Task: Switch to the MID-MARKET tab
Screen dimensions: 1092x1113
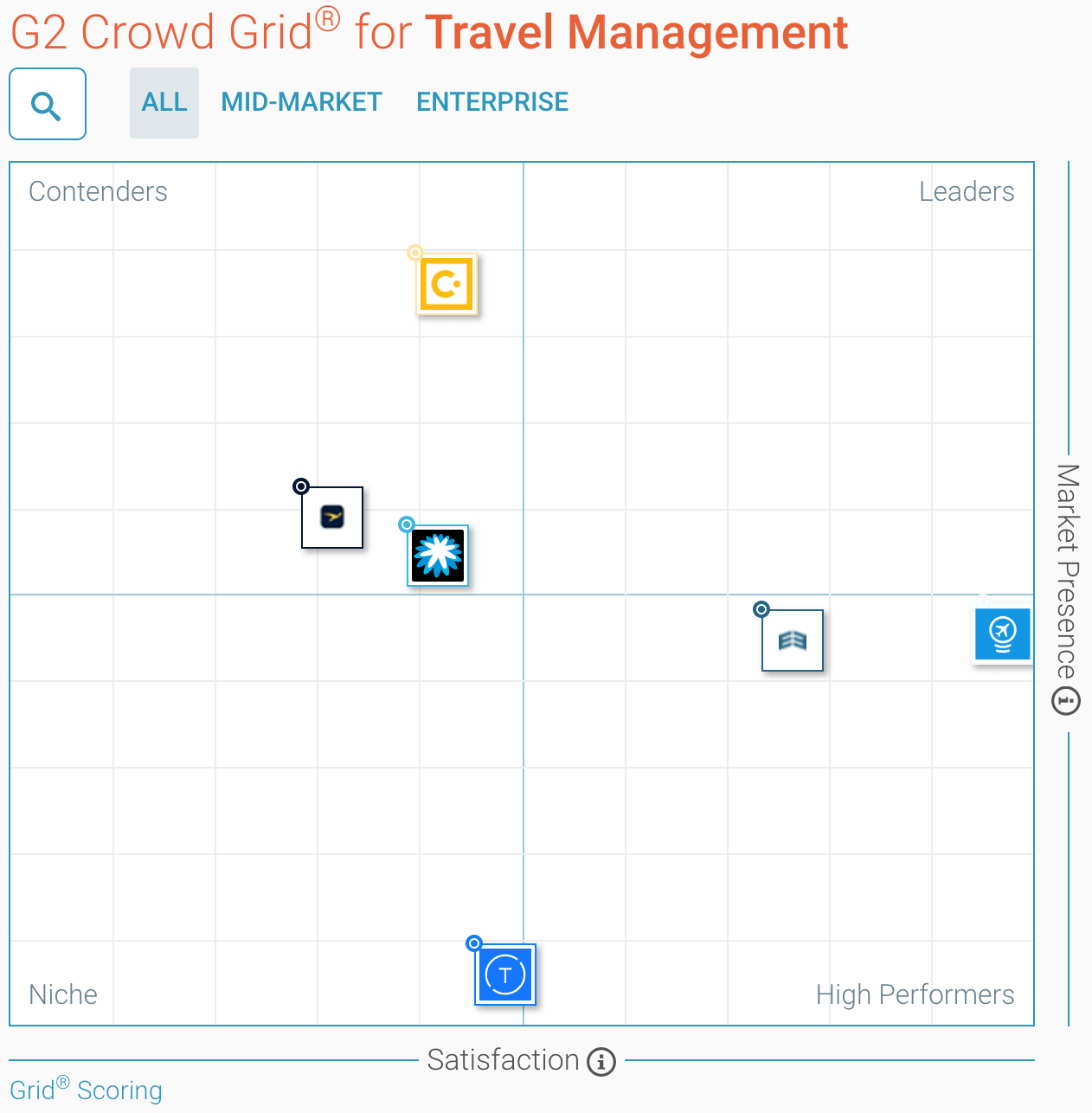Action: pyautogui.click(x=301, y=102)
